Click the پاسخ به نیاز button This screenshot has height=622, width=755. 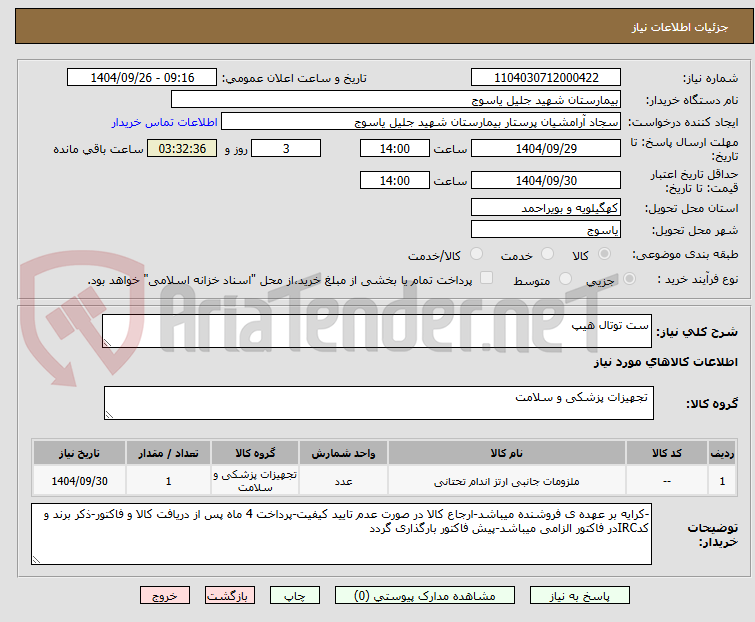tap(579, 596)
